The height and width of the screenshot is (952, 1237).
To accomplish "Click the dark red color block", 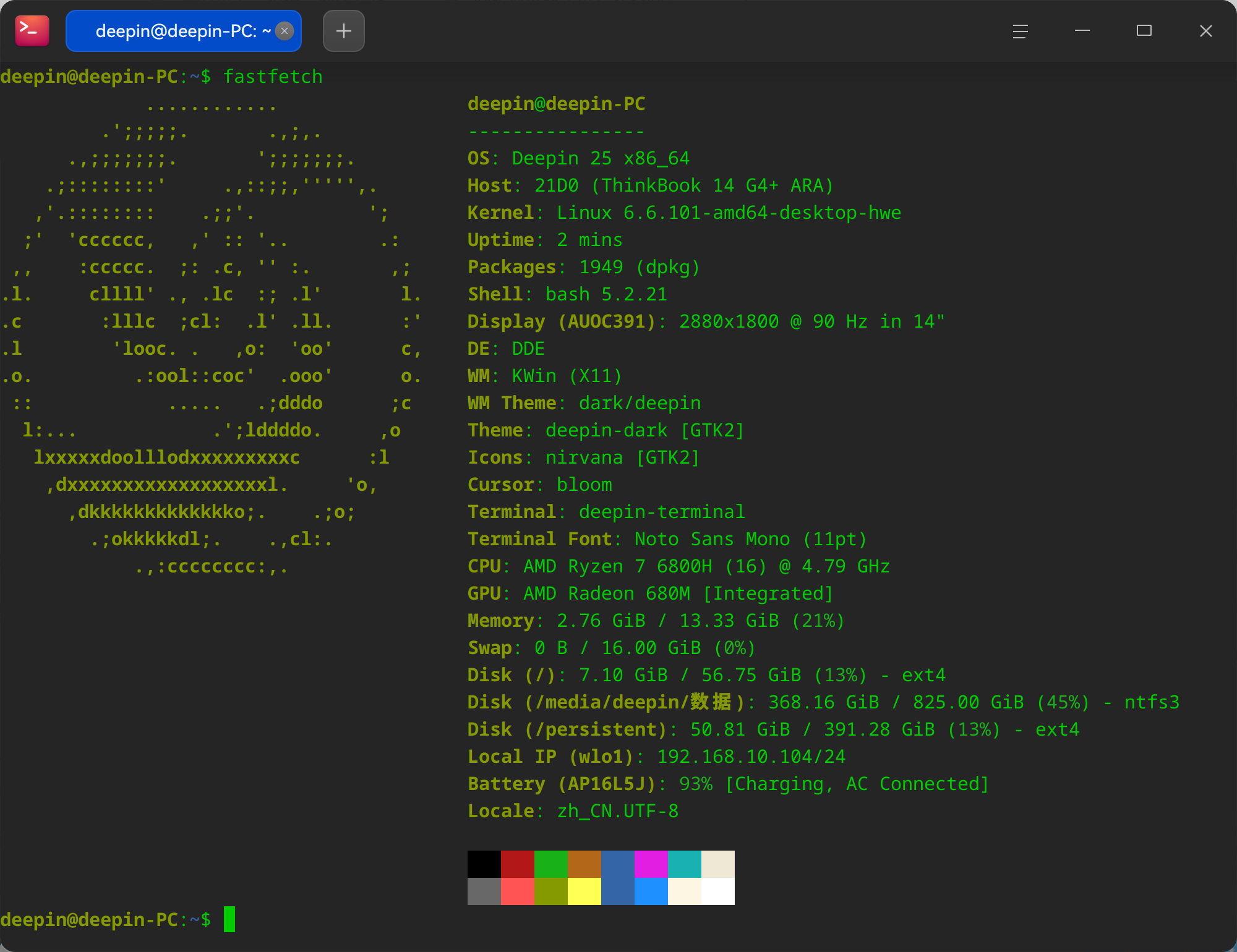I will (x=518, y=864).
